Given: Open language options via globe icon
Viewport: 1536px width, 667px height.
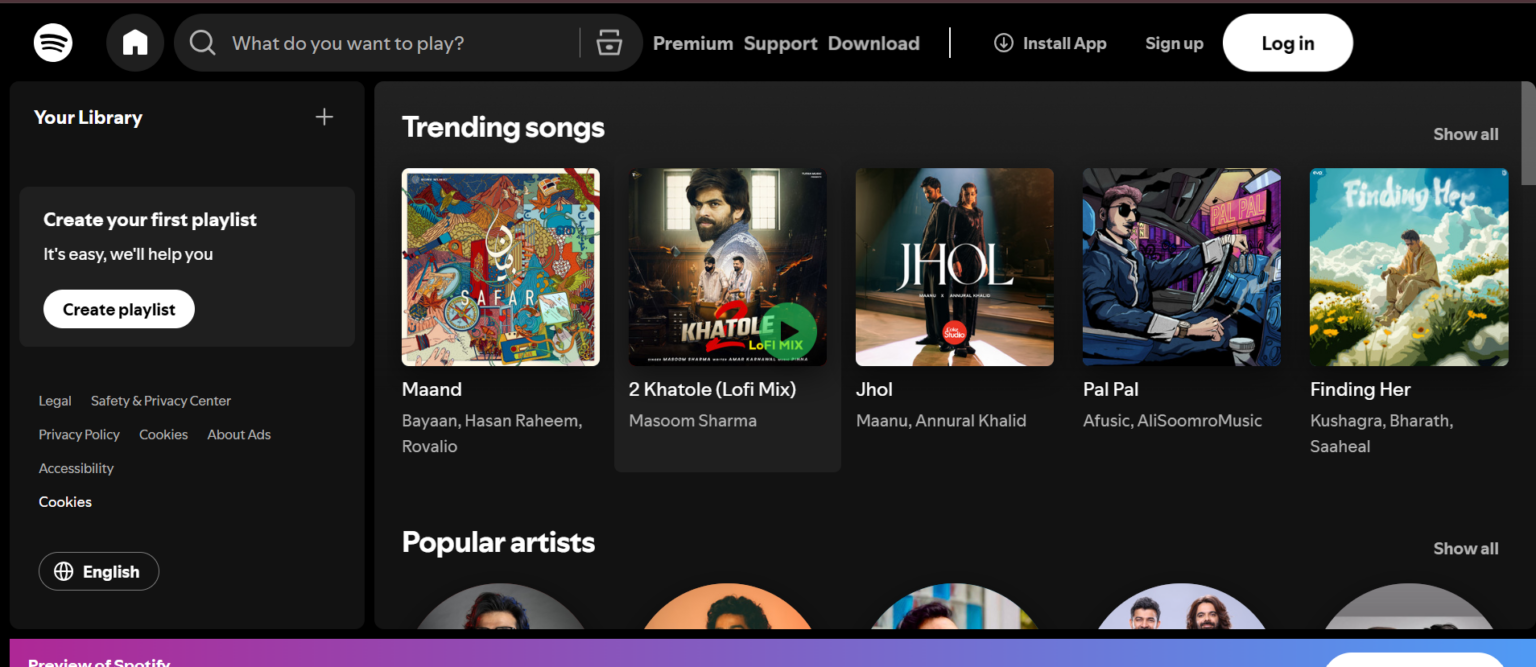Looking at the screenshot, I should pyautogui.click(x=65, y=571).
